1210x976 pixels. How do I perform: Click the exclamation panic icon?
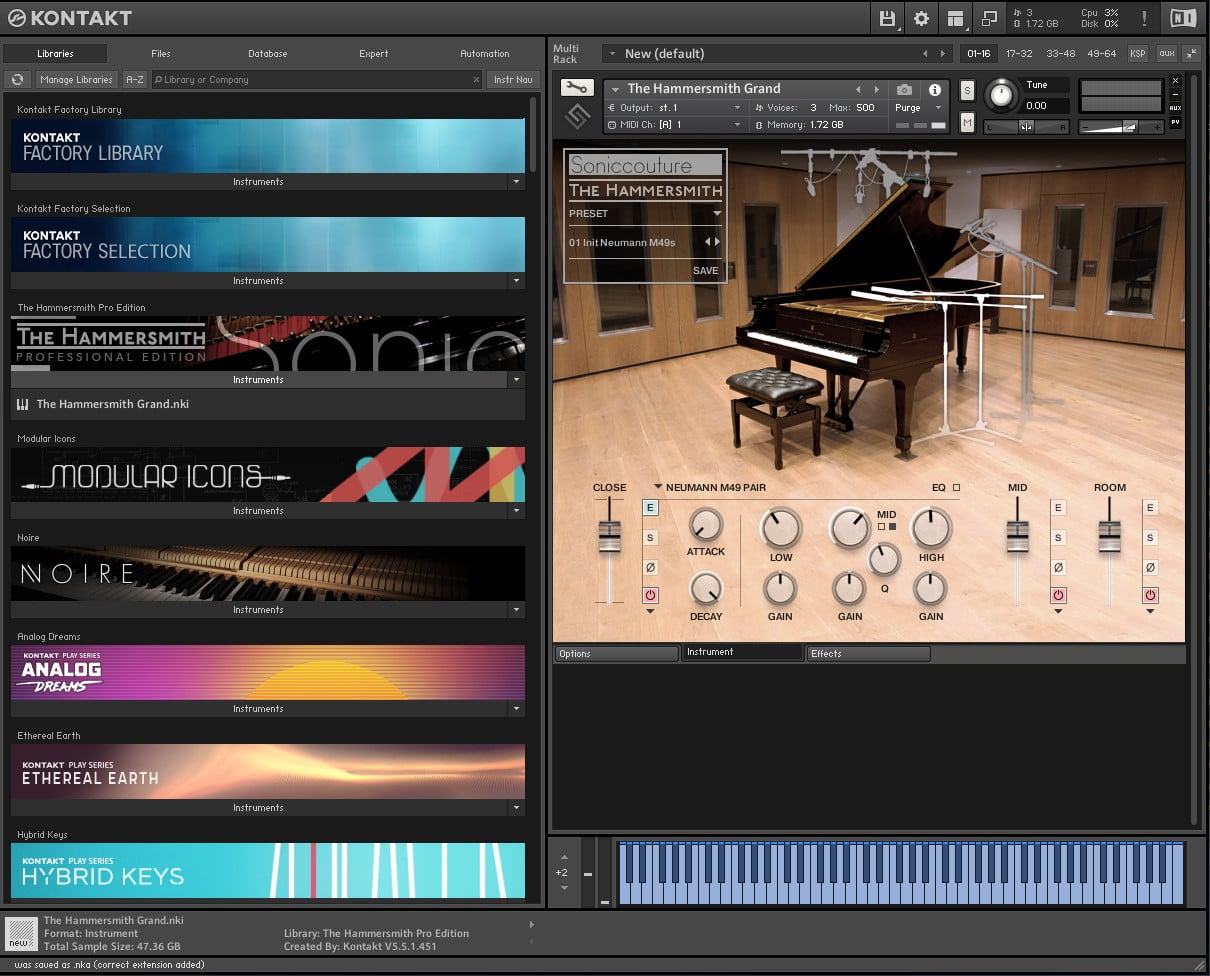[1144, 18]
